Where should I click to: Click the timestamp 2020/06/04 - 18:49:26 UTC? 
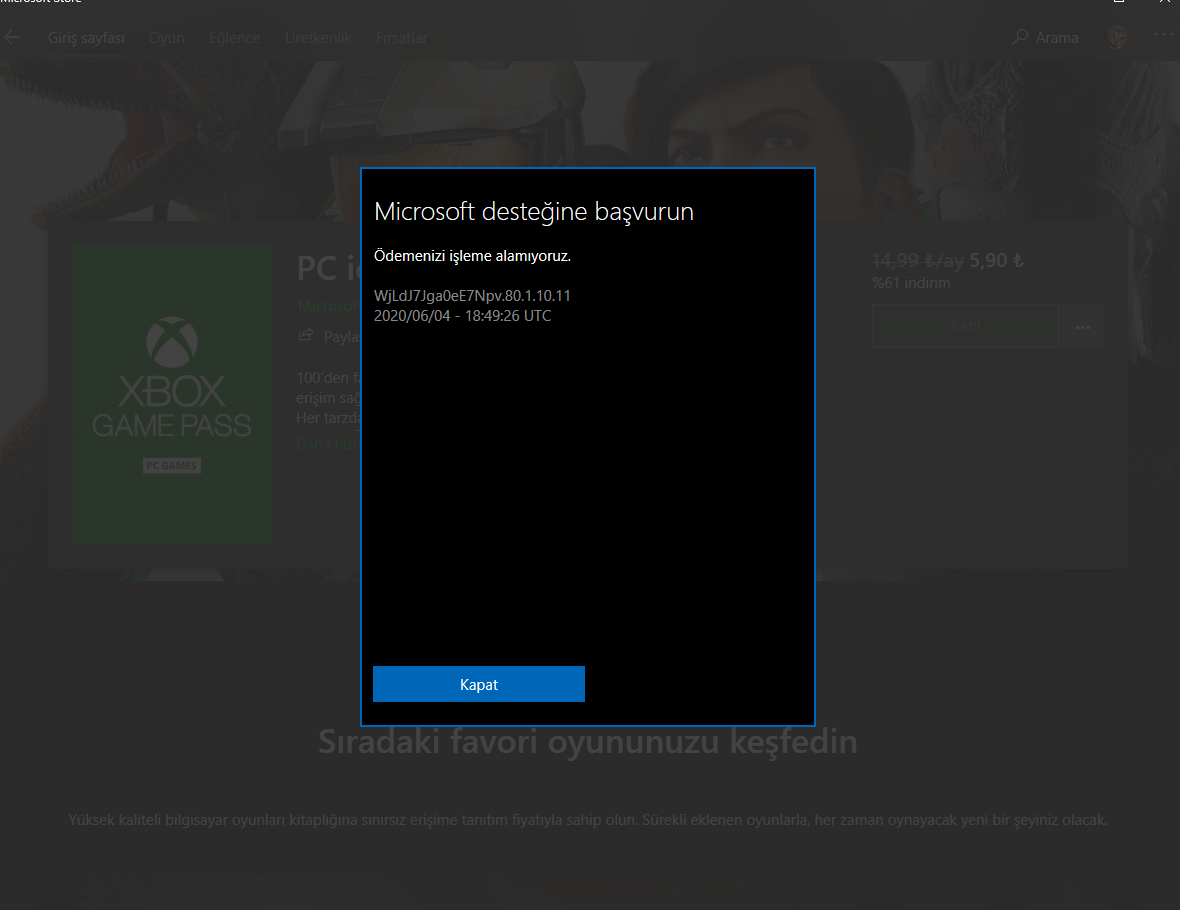(463, 316)
